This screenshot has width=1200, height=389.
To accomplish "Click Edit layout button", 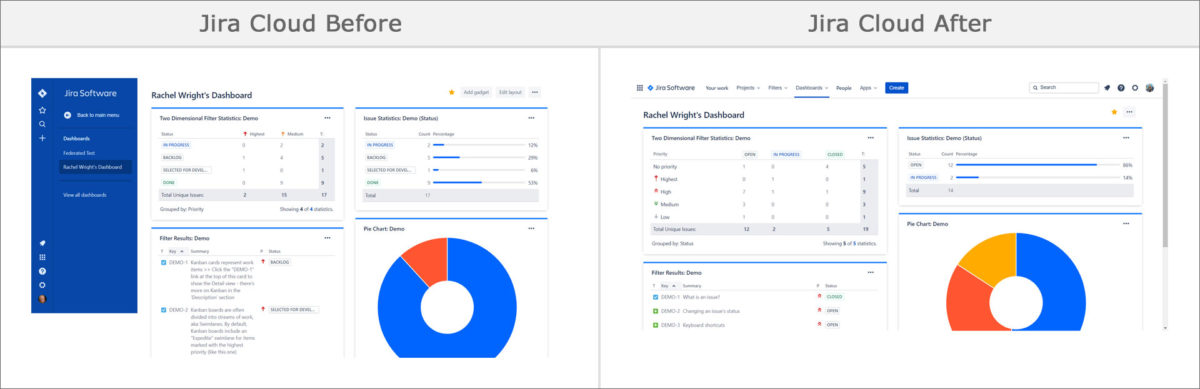I will (510, 92).
